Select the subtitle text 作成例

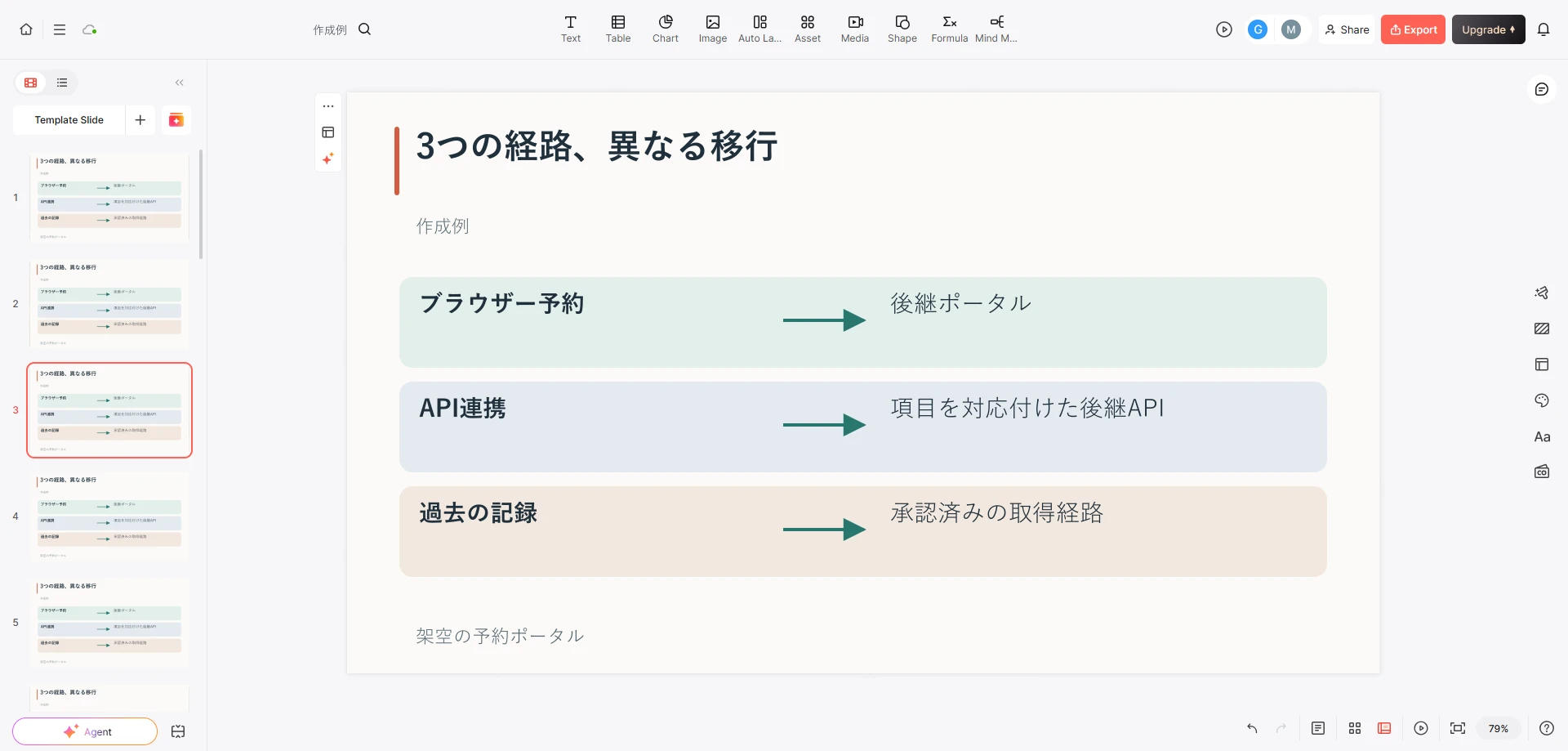point(443,226)
